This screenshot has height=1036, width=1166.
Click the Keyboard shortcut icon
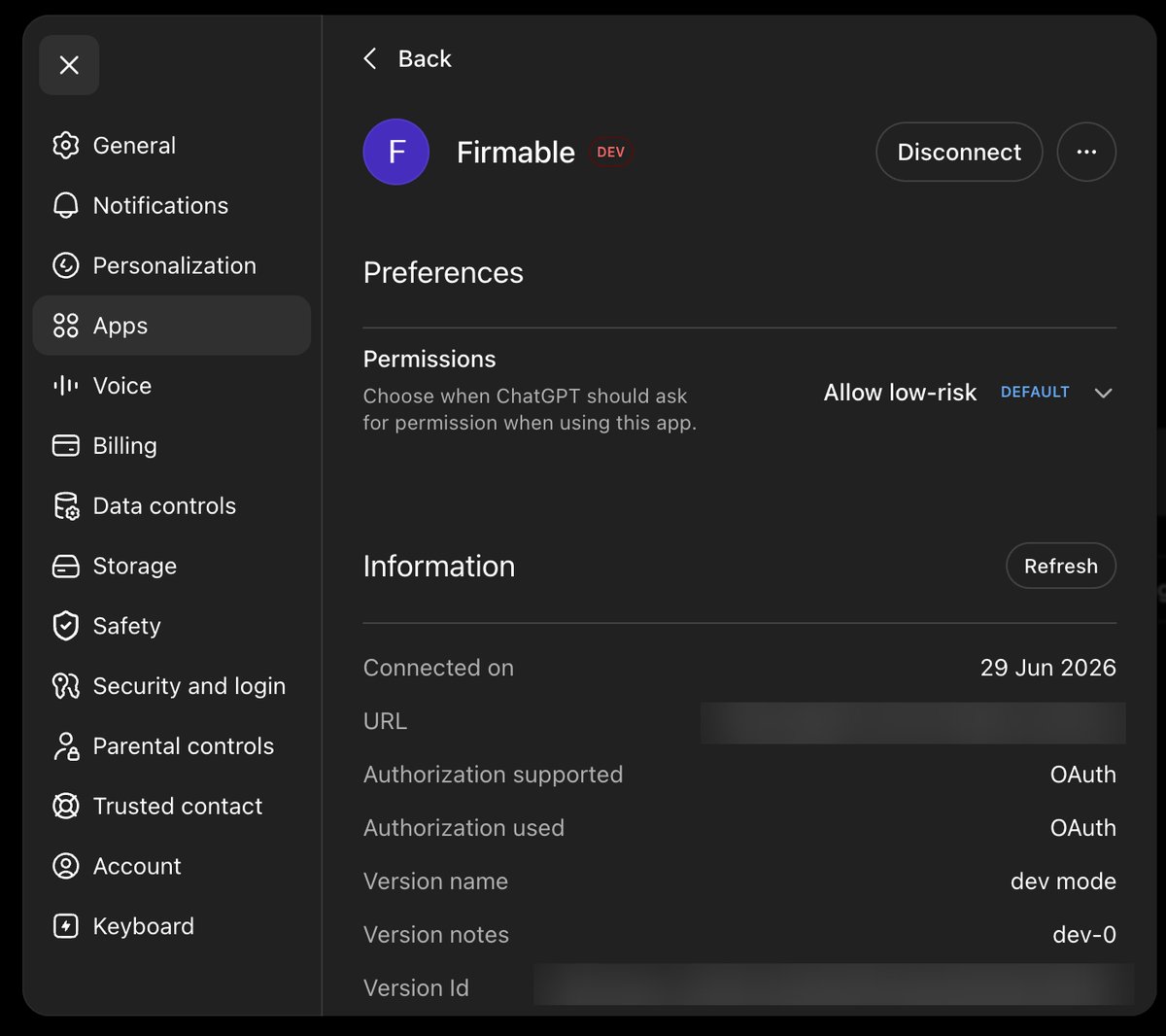pyautogui.click(x=65, y=926)
